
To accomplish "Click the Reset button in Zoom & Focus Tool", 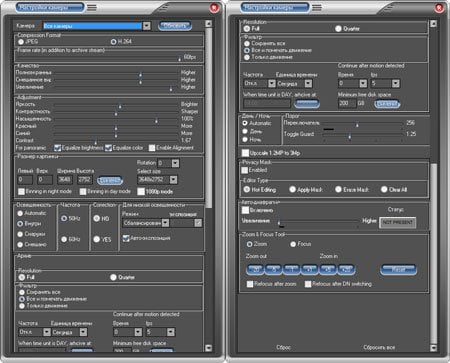I will 398,269.
